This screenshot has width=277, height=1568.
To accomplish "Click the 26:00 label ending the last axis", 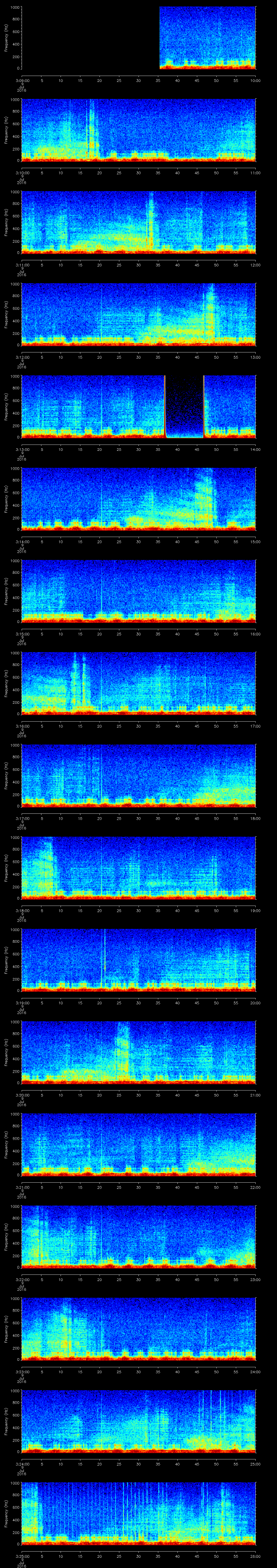I will pyautogui.click(x=255, y=1556).
